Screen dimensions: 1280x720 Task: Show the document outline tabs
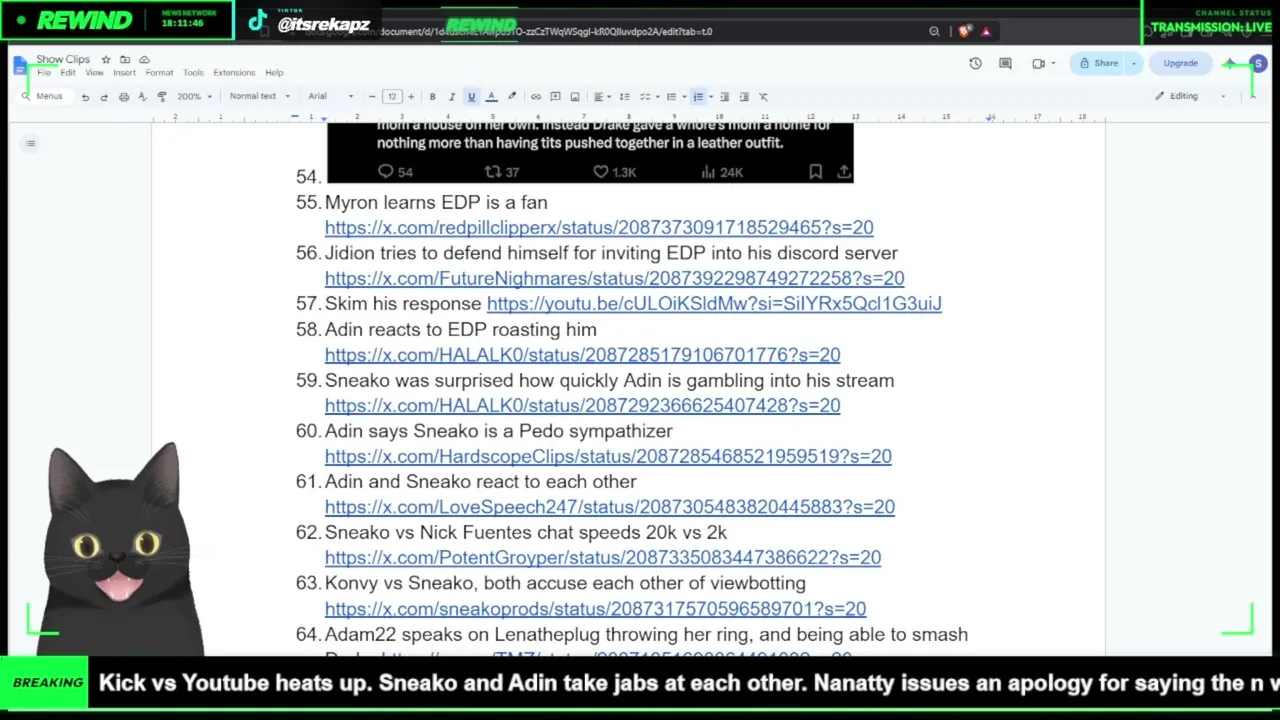tap(30, 144)
